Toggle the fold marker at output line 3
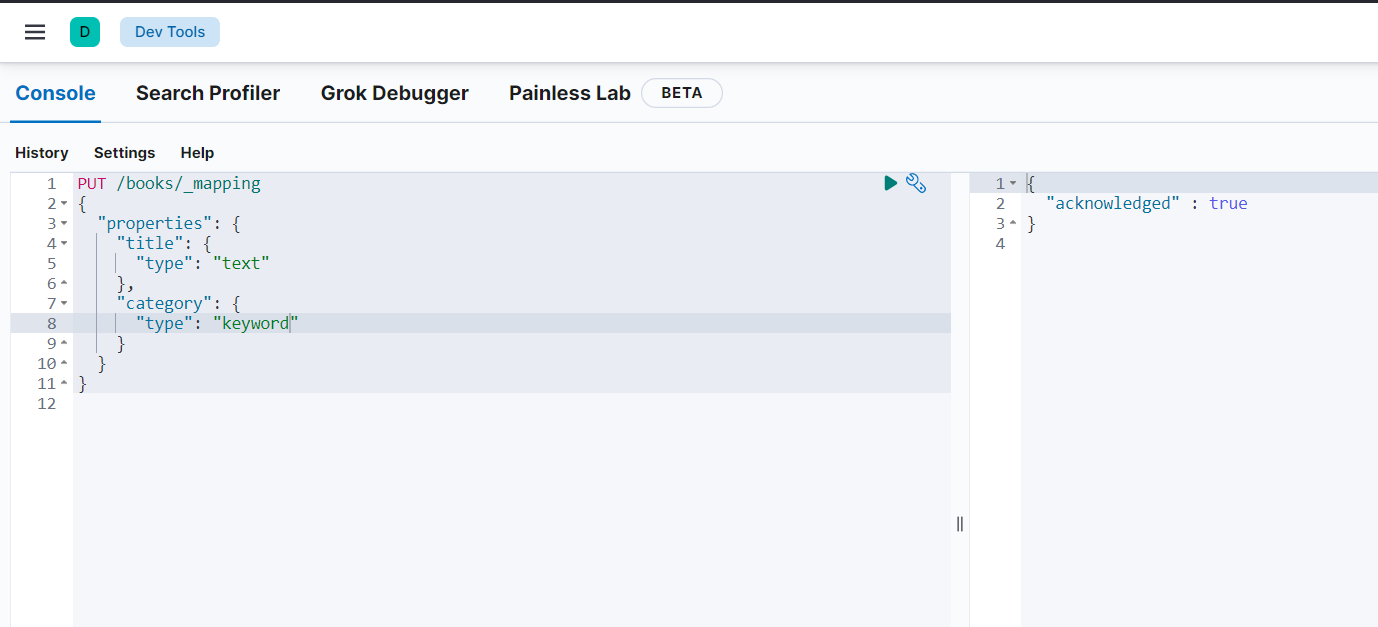 point(1012,224)
